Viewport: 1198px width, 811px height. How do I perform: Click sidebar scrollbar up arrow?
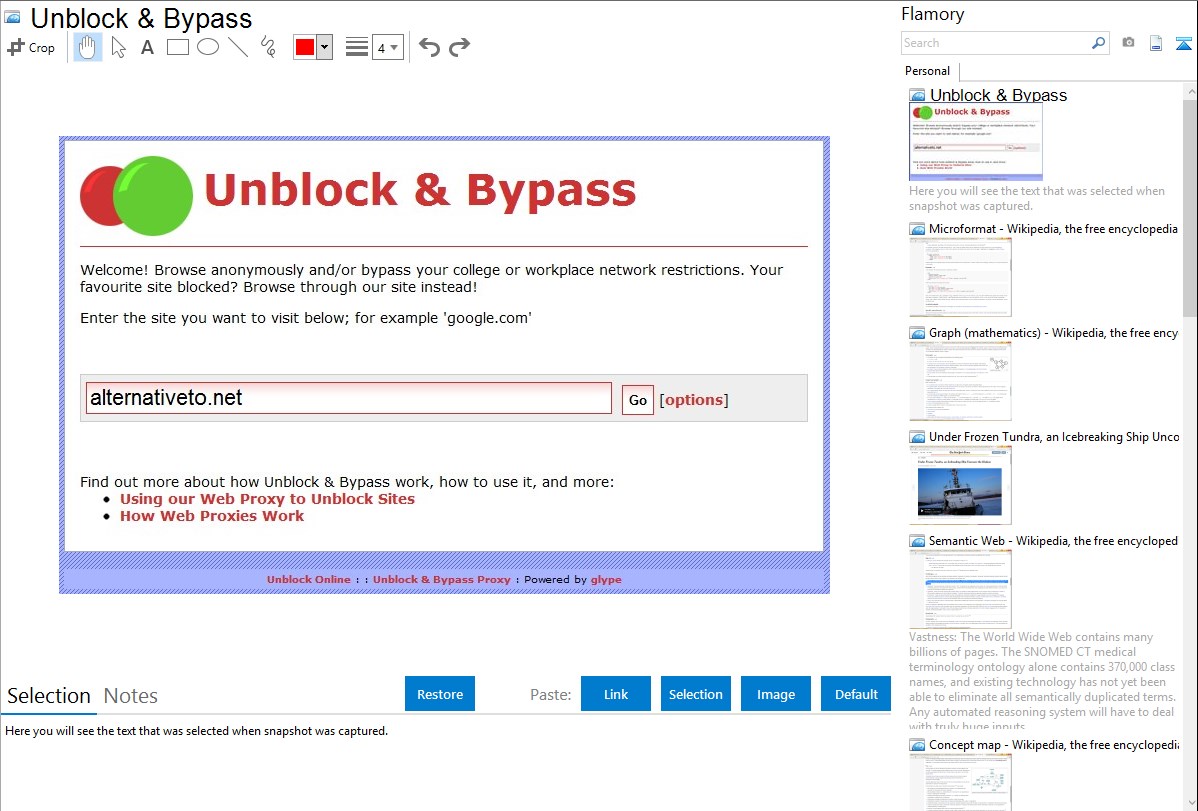(x=1190, y=91)
